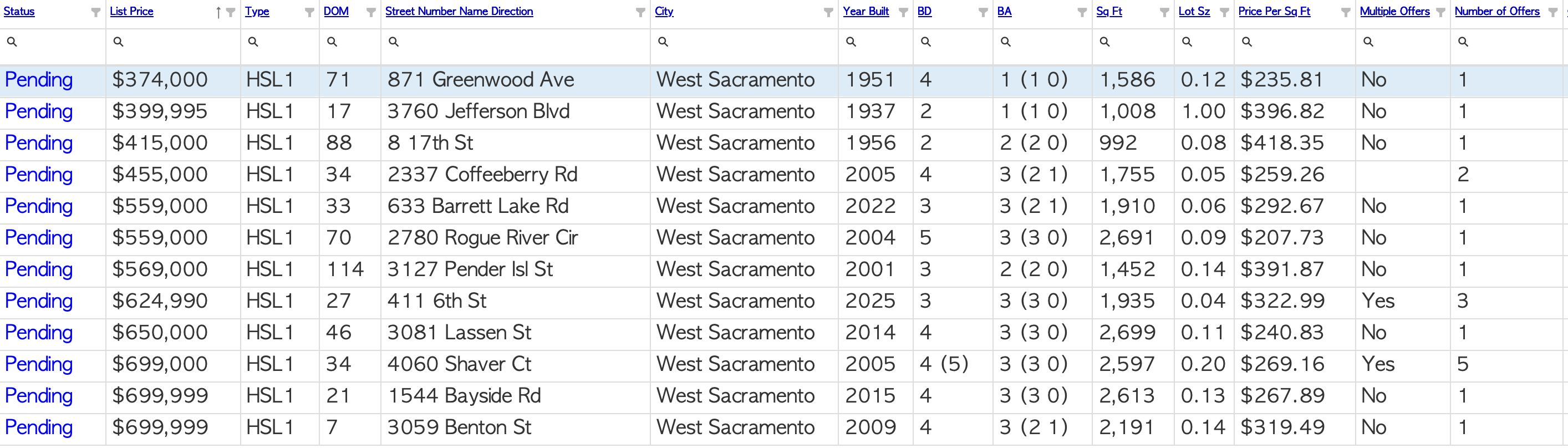Open the Pending listing for 4060 Shaver Ct
Image resolution: width=1568 pixels, height=448 pixels.
click(39, 364)
